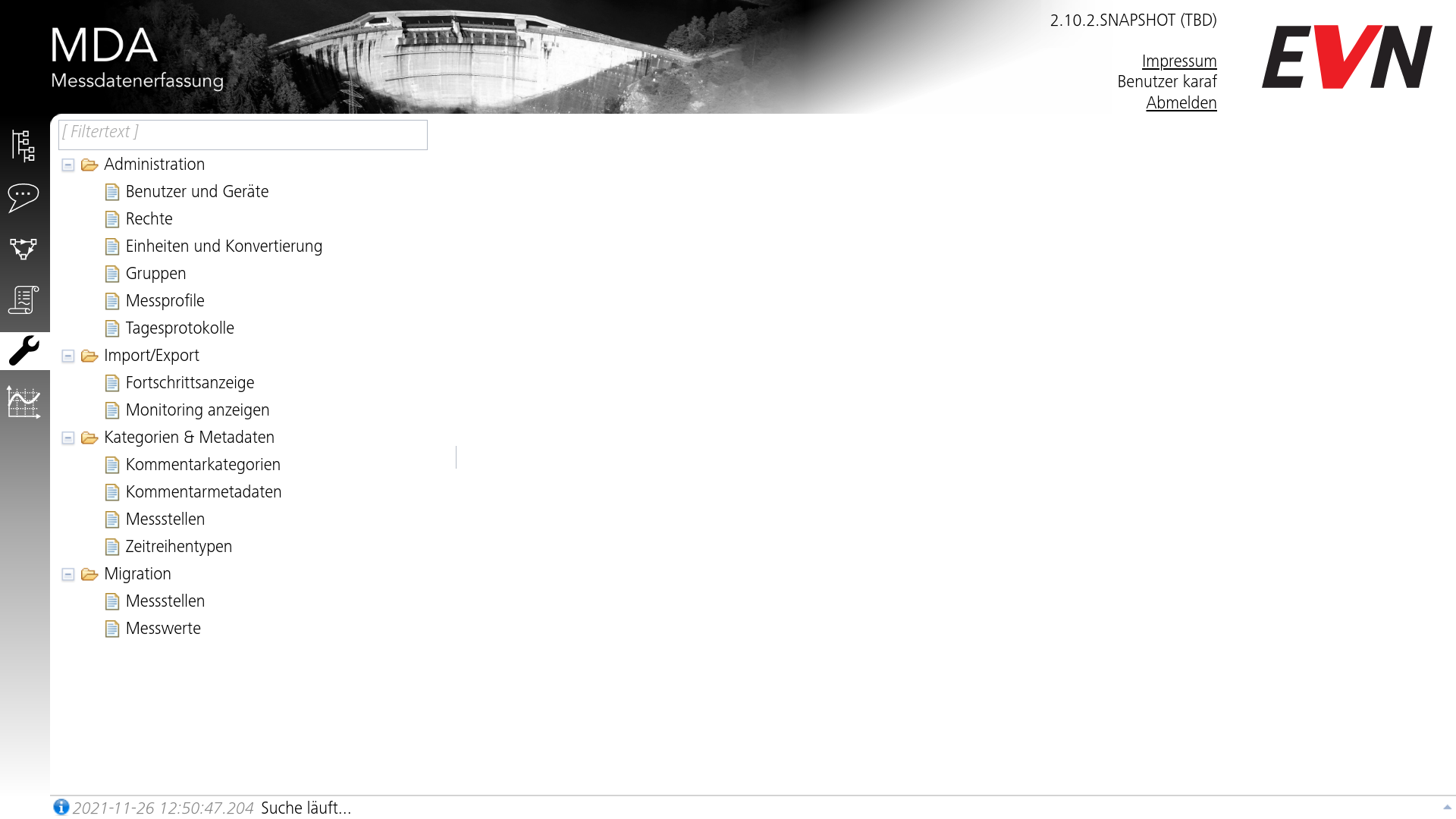Screen dimensions: 1456x819
Task: Collapse the Import/Export folder
Action: coord(69,355)
